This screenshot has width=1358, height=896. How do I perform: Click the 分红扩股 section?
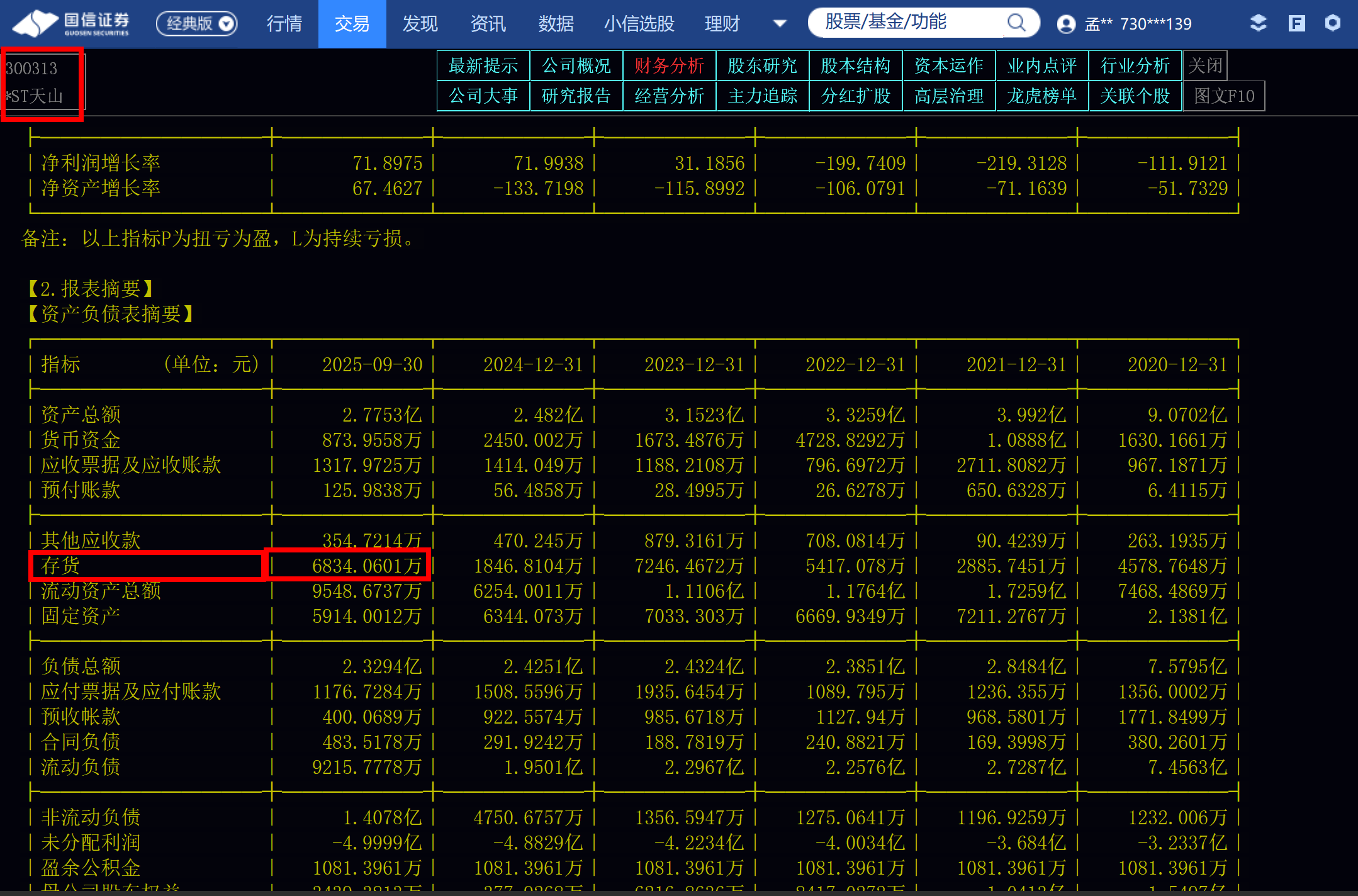pos(855,96)
